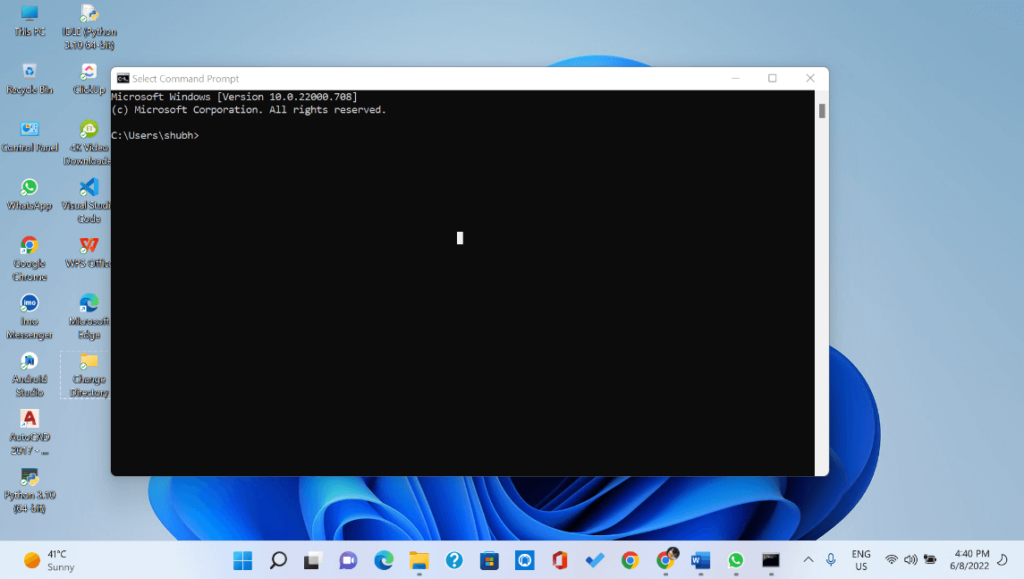Switch to Command Prompt taskbar icon
Screen dimensions: 1024x579
tap(771, 560)
